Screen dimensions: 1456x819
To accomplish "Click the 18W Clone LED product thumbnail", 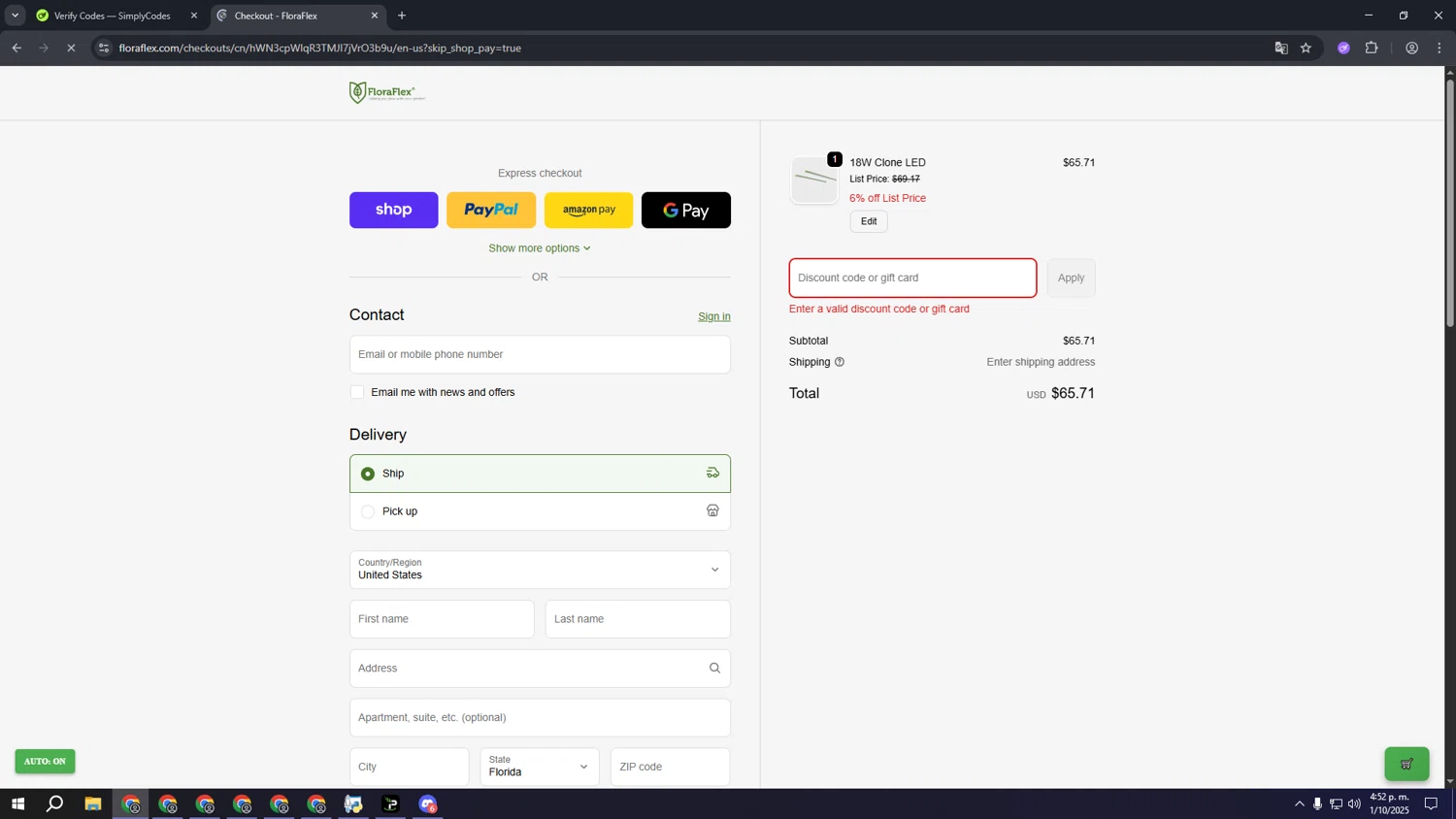I will pyautogui.click(x=814, y=180).
